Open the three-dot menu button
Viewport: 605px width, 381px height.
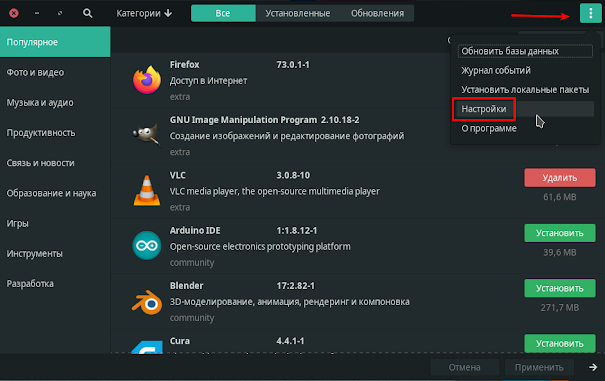[x=590, y=14]
